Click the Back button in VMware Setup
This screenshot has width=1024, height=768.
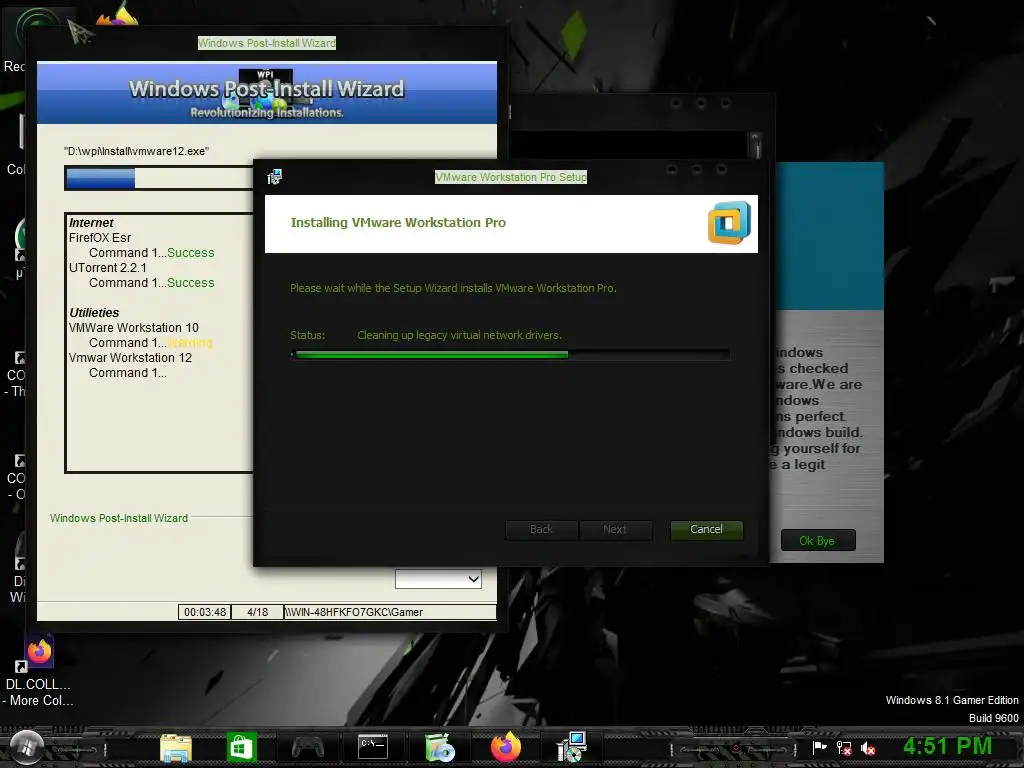[541, 530]
